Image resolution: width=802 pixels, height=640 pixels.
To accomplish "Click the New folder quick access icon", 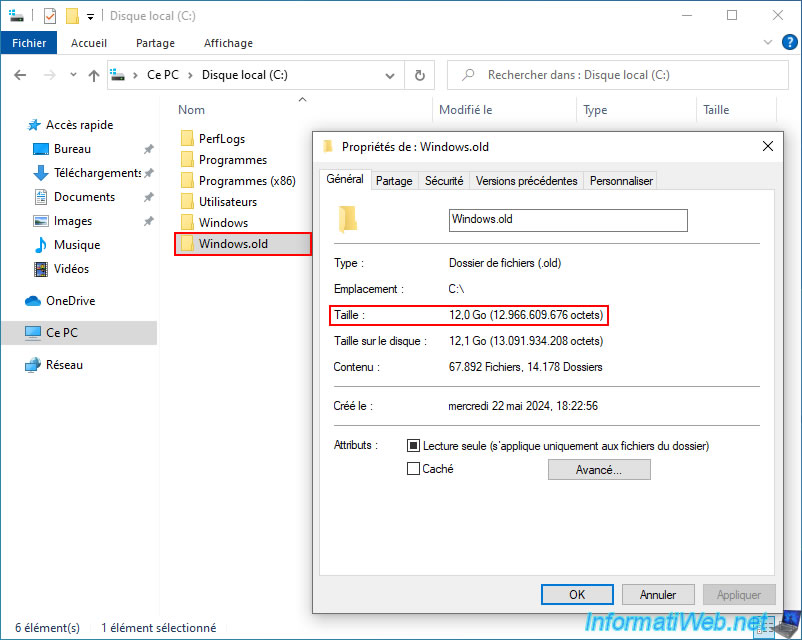I will tap(72, 16).
